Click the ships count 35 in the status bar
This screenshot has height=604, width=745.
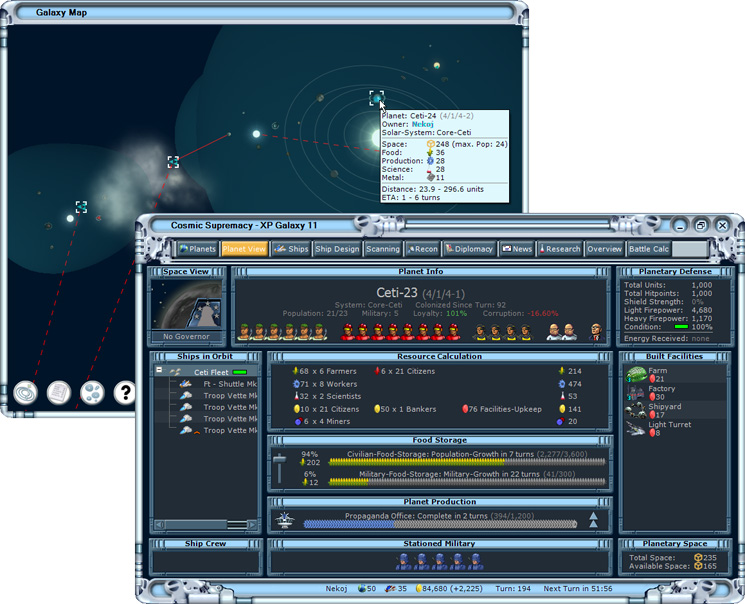tap(396, 588)
